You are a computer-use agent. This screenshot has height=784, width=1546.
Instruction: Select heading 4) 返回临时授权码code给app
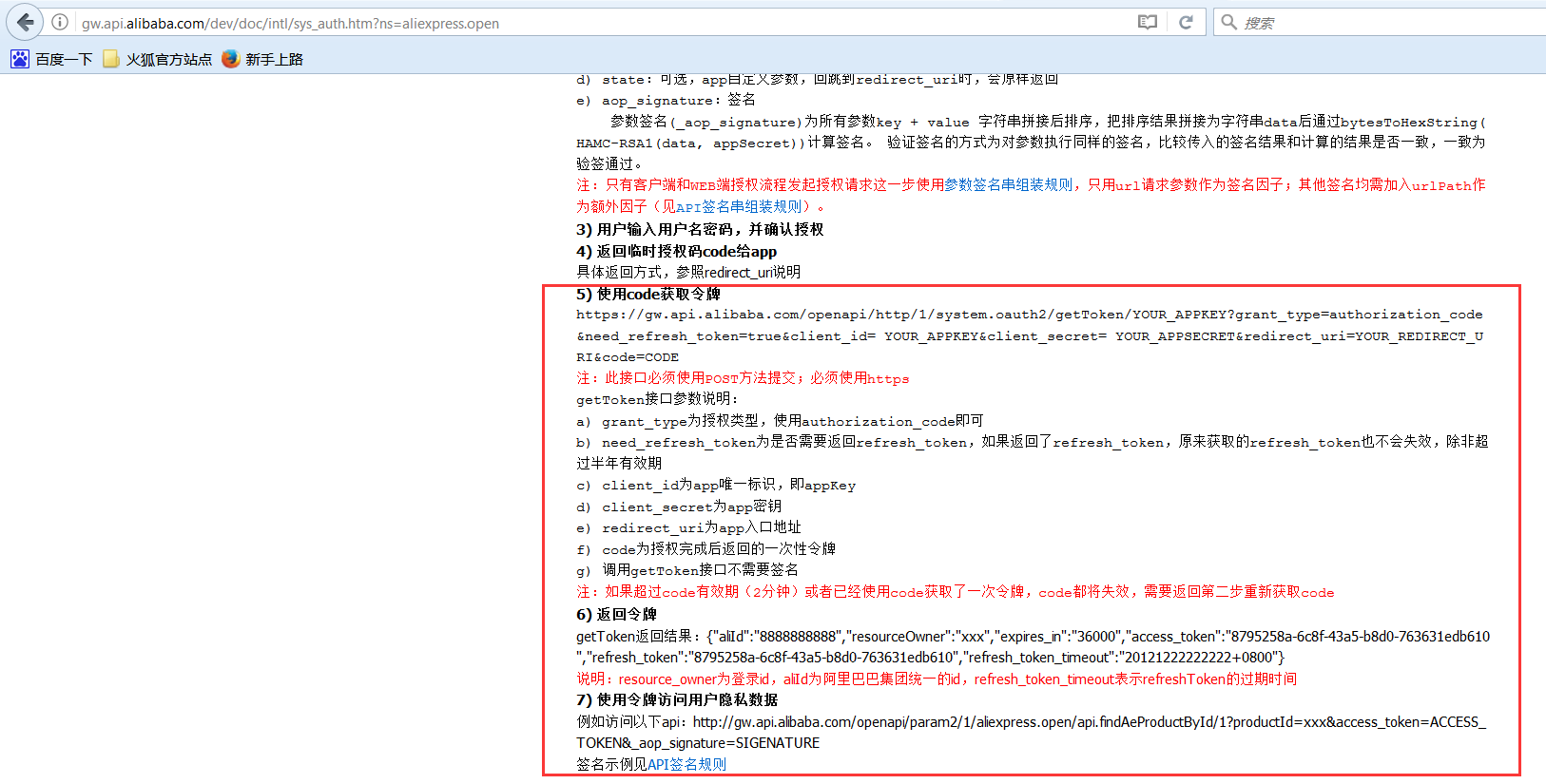tap(676, 251)
